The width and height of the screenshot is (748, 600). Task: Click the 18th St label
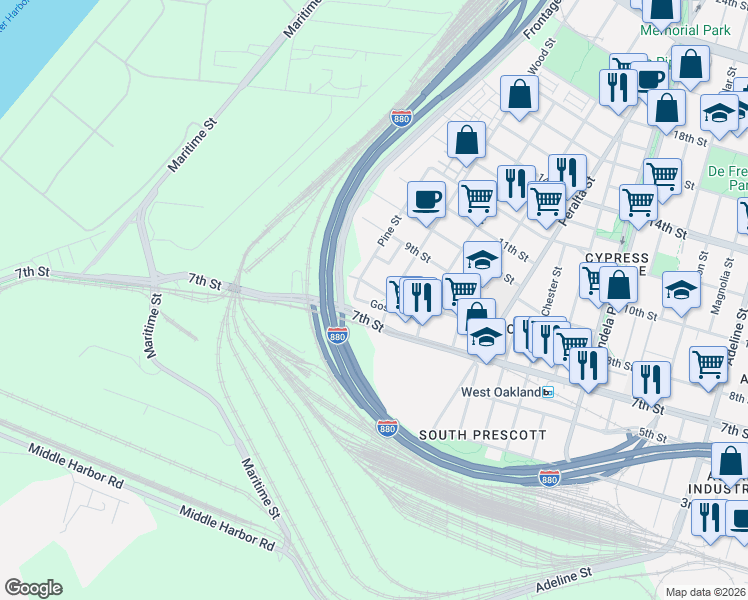690,138
